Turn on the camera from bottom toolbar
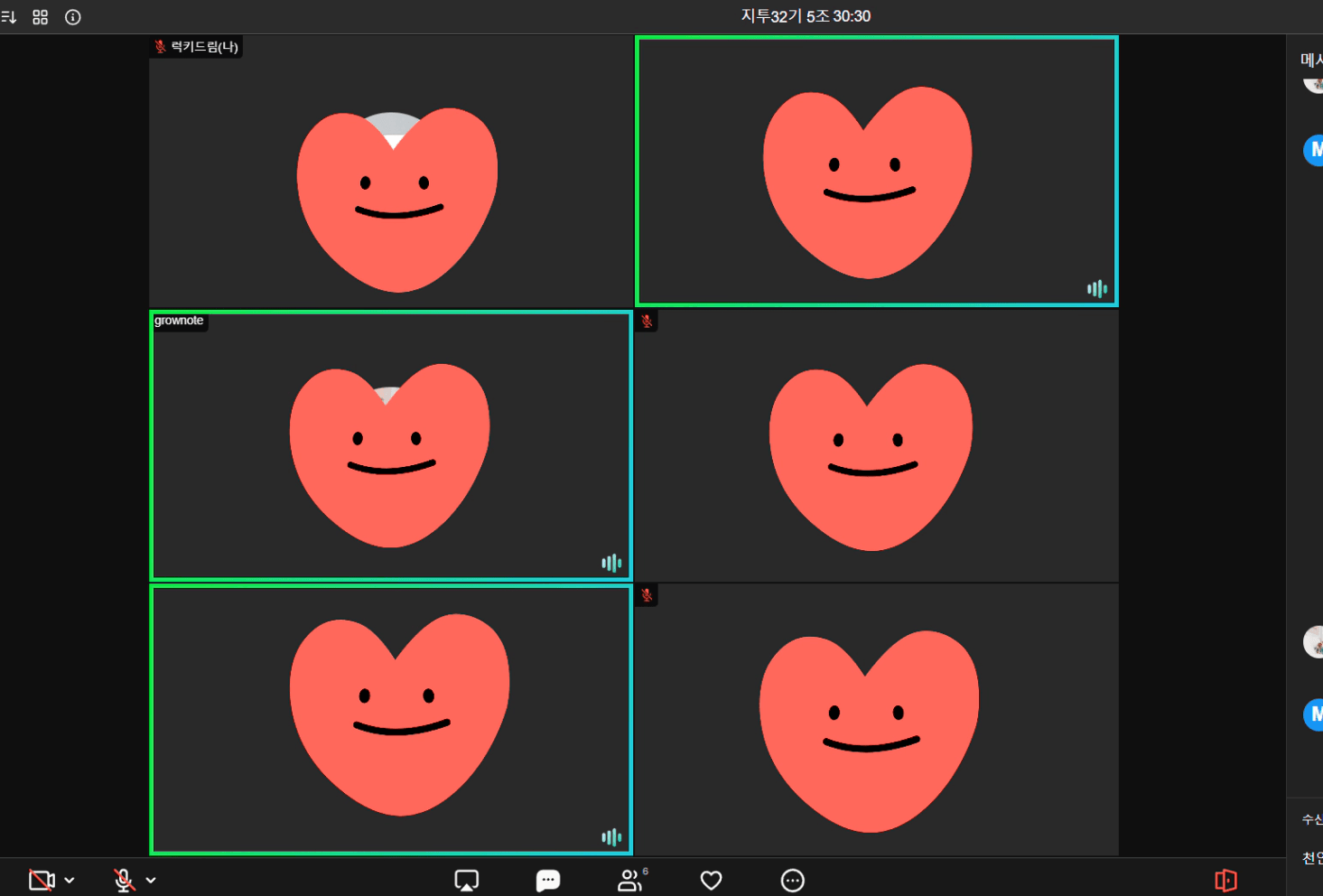The width and height of the screenshot is (1323, 896). (x=42, y=880)
